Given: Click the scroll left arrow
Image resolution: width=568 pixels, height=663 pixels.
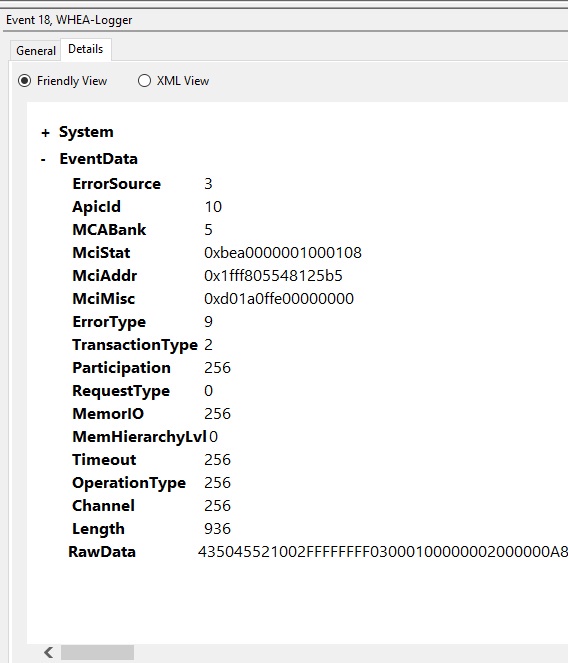Looking at the screenshot, I should pos(49,652).
